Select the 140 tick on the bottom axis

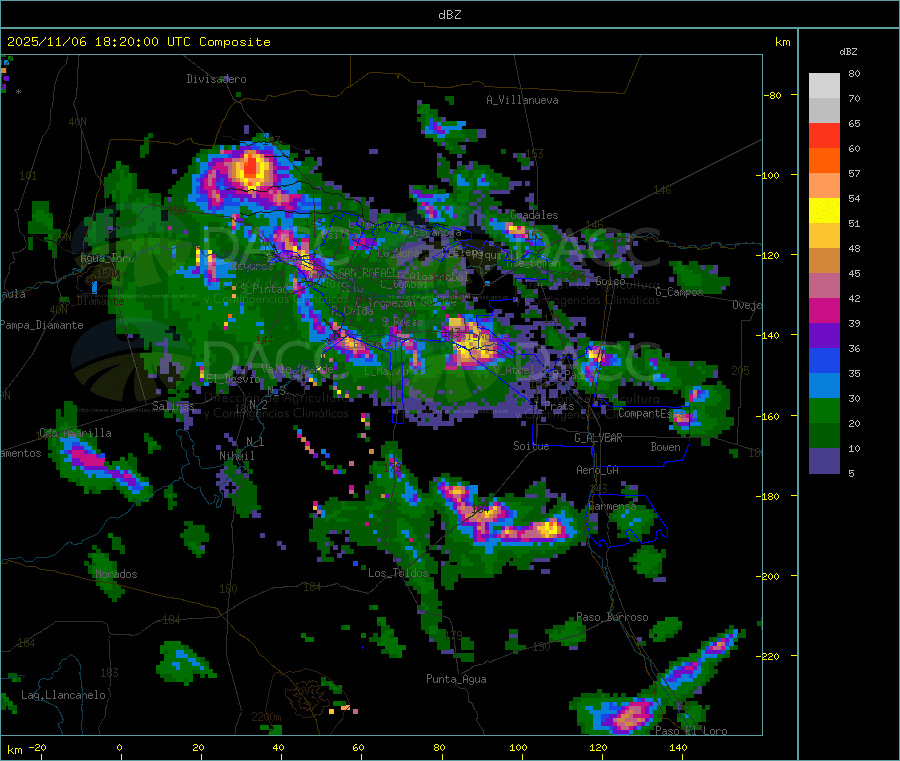[x=678, y=748]
